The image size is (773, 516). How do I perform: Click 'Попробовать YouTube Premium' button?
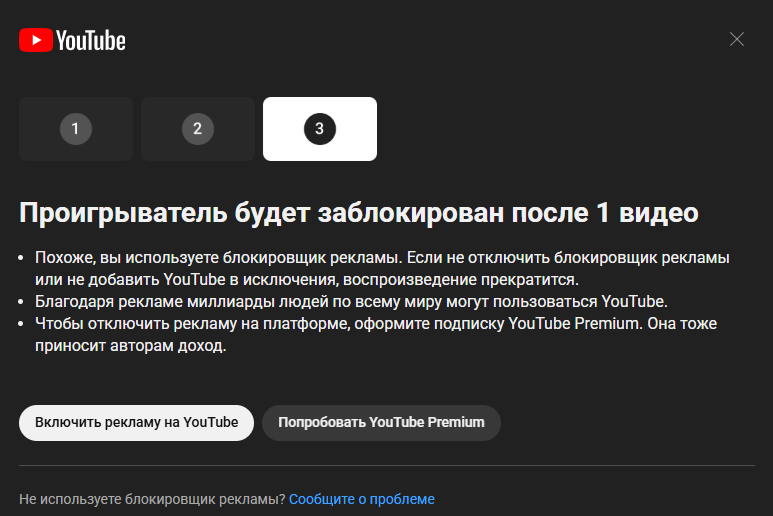pos(382,423)
